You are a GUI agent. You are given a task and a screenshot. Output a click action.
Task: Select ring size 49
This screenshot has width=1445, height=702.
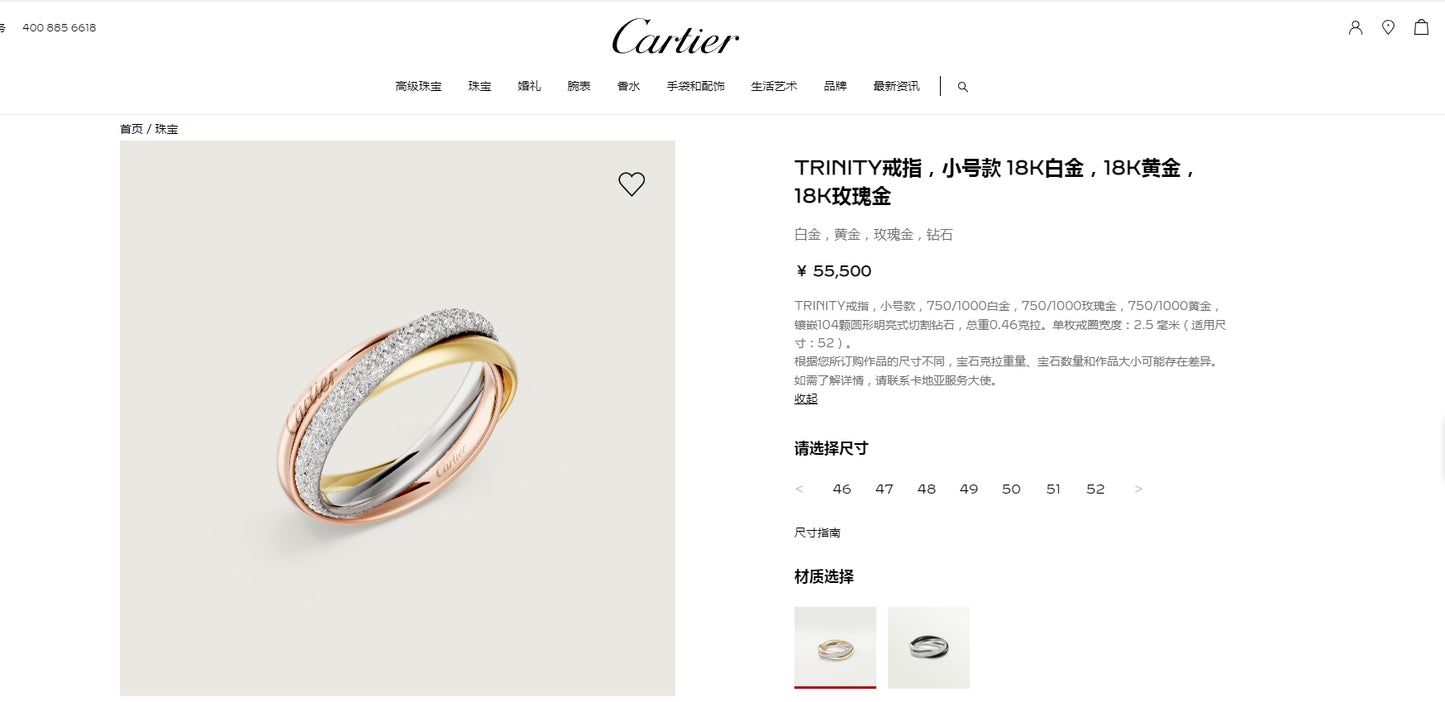pyautogui.click(x=969, y=489)
